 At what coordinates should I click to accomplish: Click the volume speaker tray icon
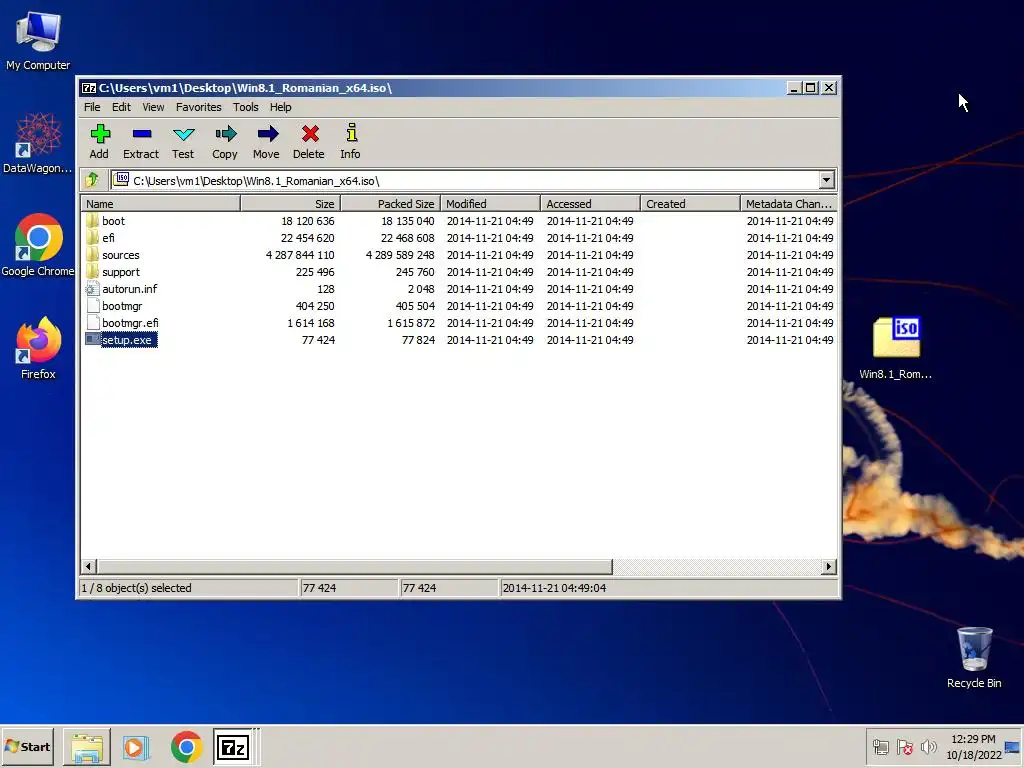coord(928,746)
